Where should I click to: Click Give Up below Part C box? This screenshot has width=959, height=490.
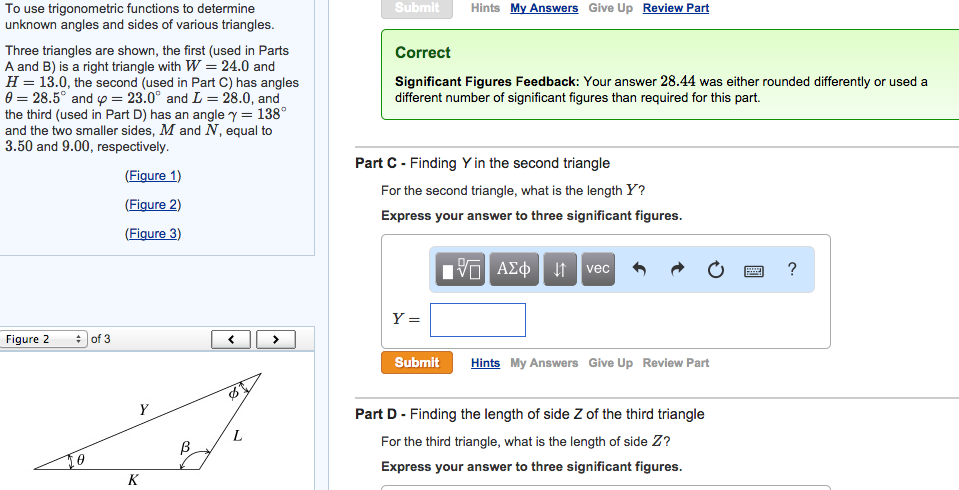[x=610, y=363]
